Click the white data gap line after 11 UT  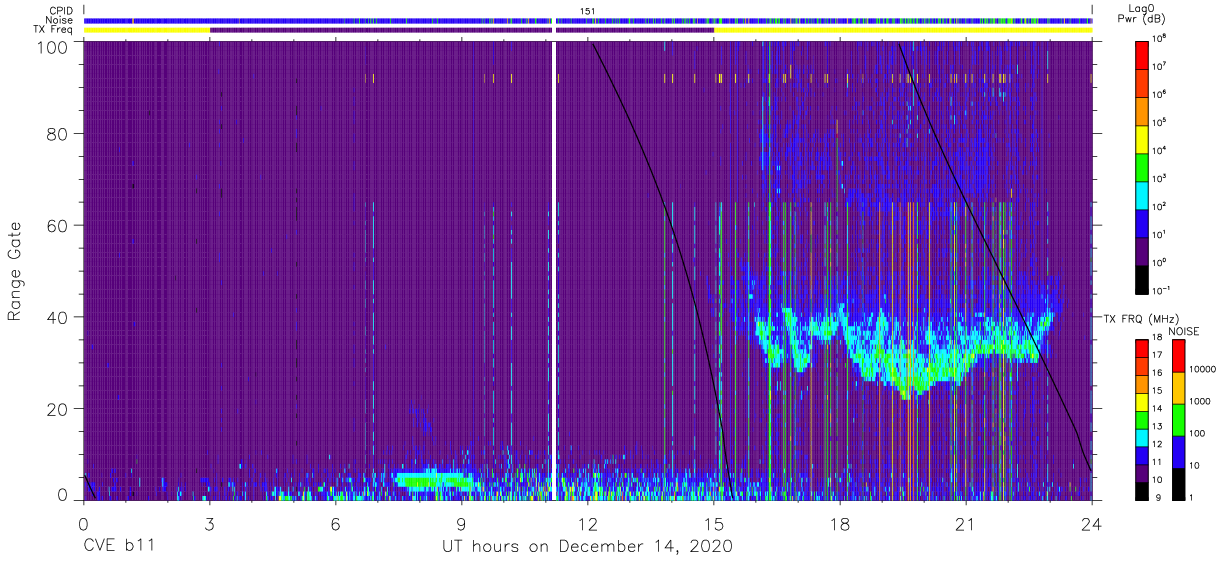pyautogui.click(x=553, y=270)
